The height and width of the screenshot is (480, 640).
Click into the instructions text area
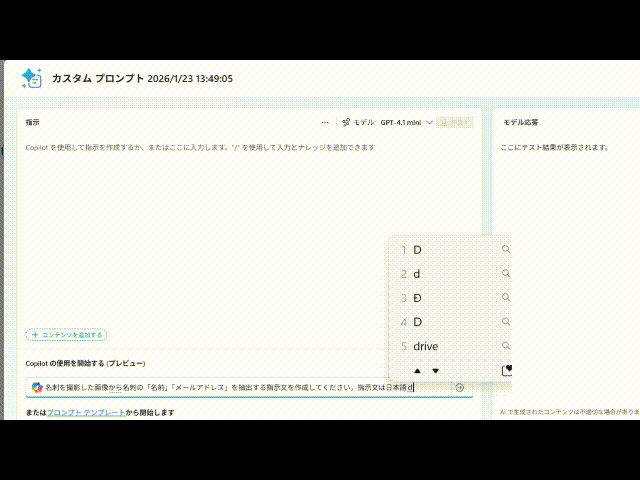[200, 230]
